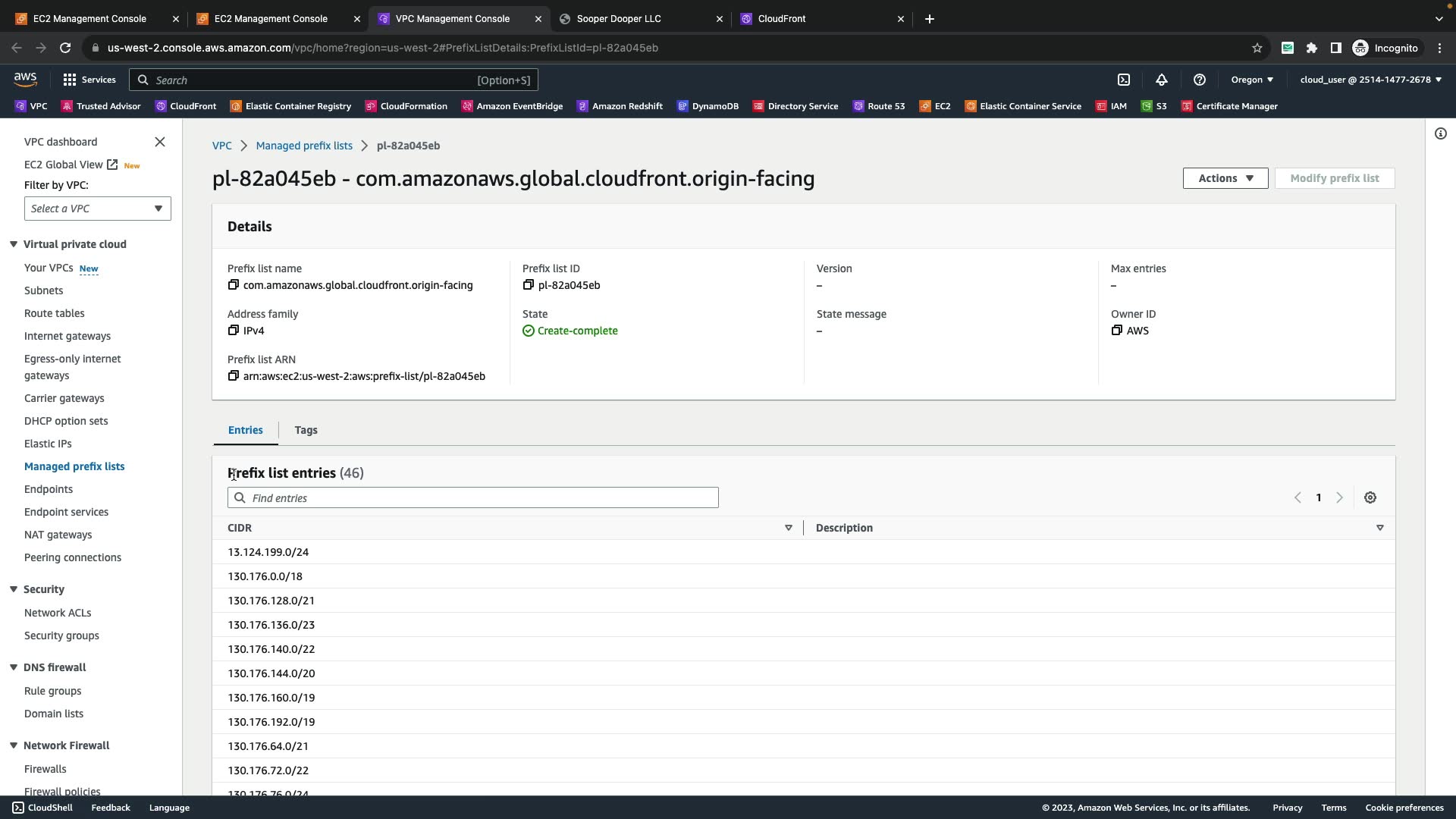Open the Oregon region selector
The image size is (1456, 819).
(x=1252, y=80)
